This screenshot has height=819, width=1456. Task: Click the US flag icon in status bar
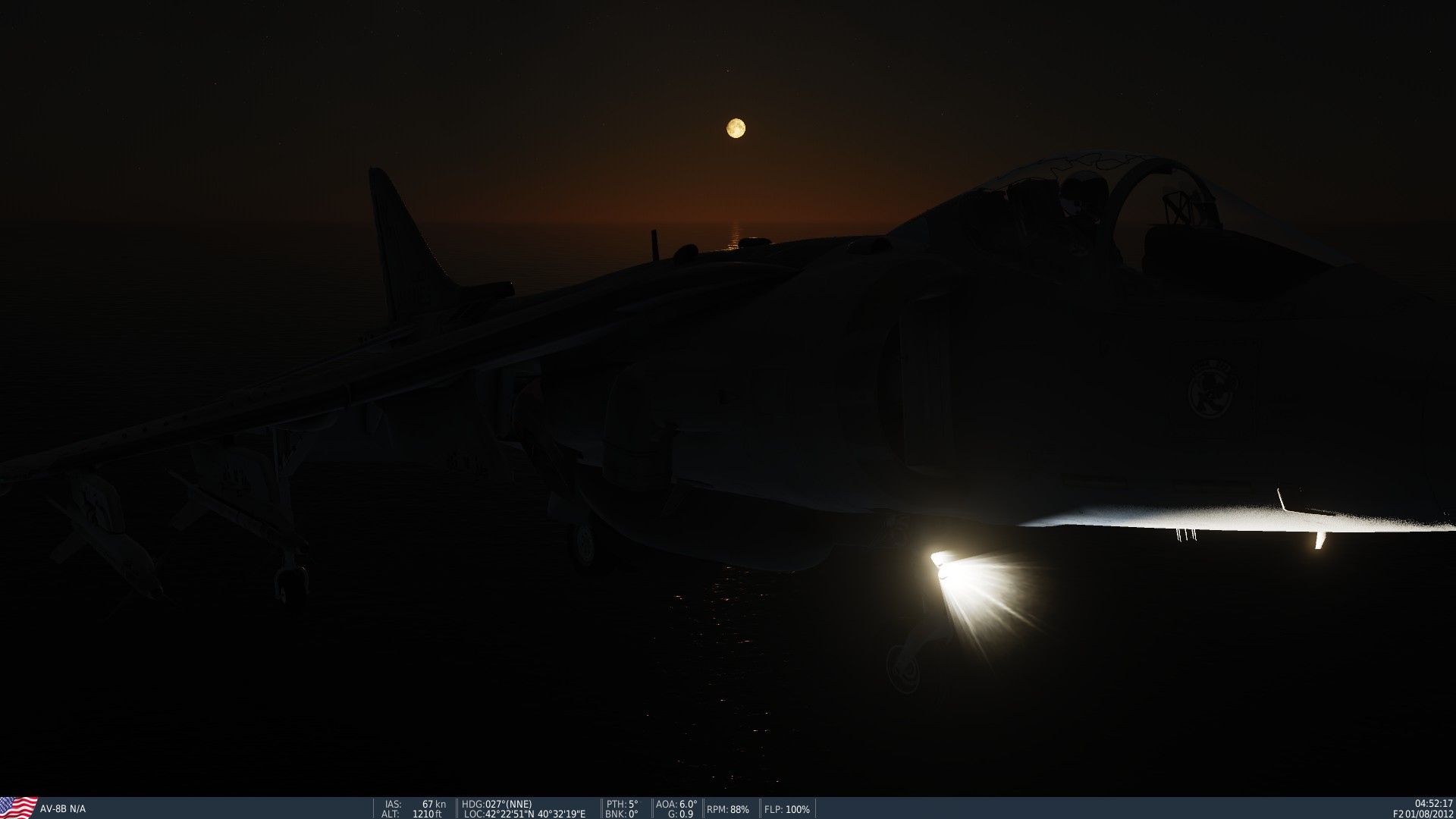(18, 807)
